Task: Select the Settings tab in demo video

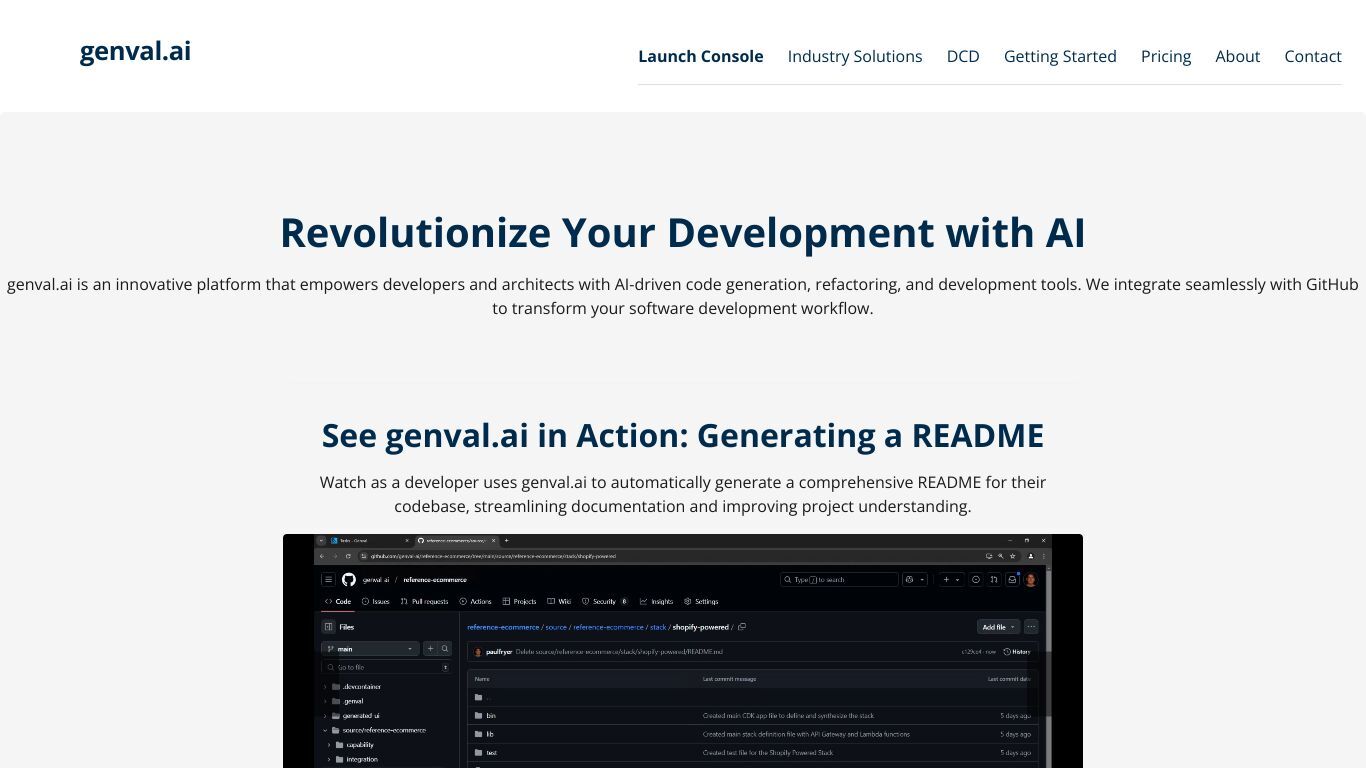Action: [701, 602]
